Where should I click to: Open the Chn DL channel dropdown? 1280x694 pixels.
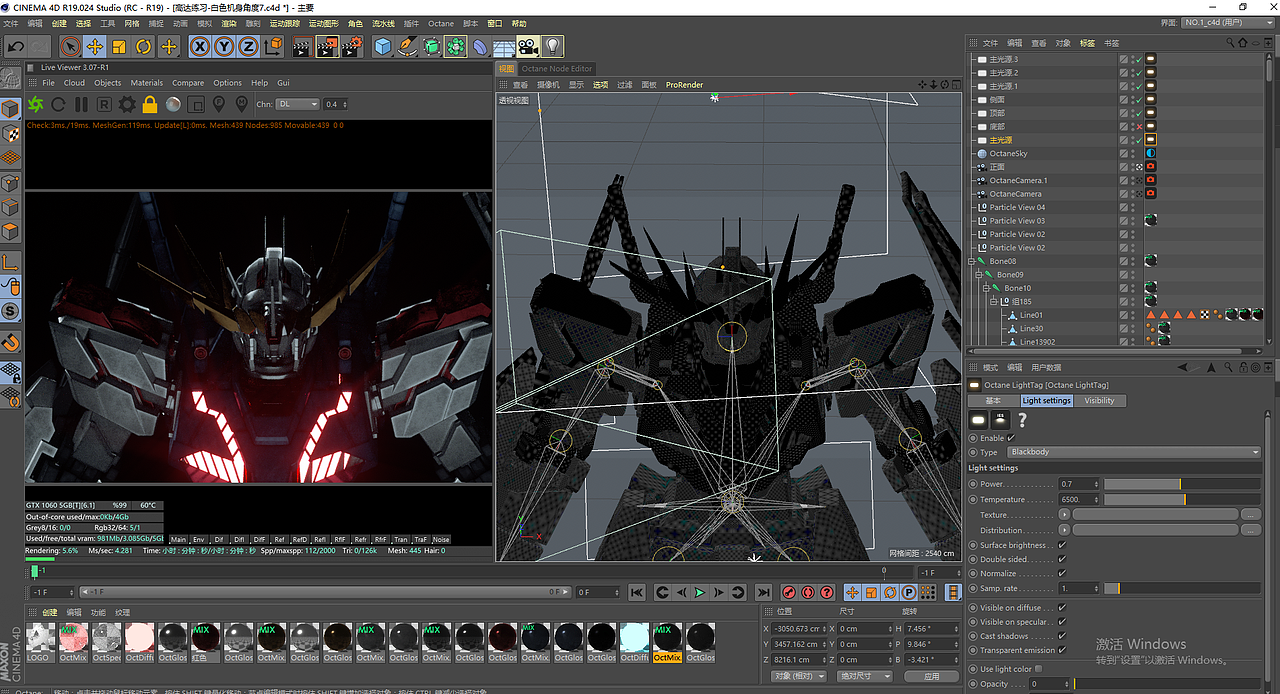[x=298, y=104]
